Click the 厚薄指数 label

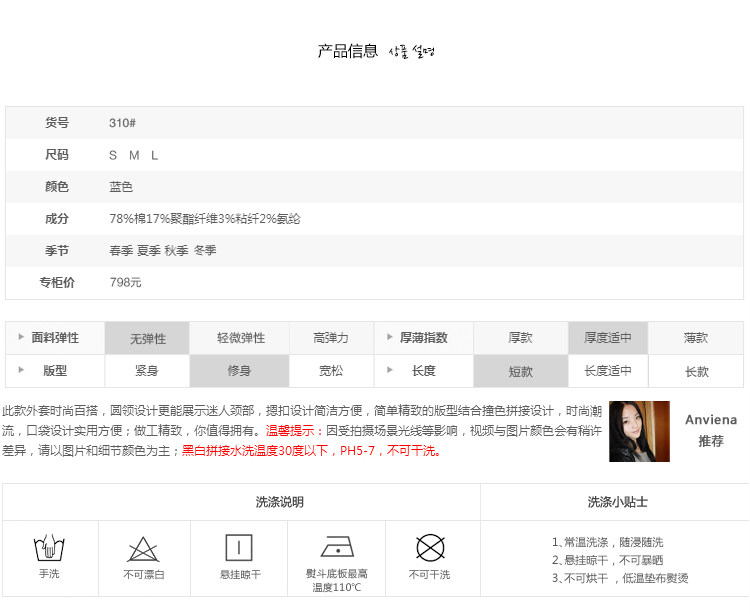(x=424, y=338)
